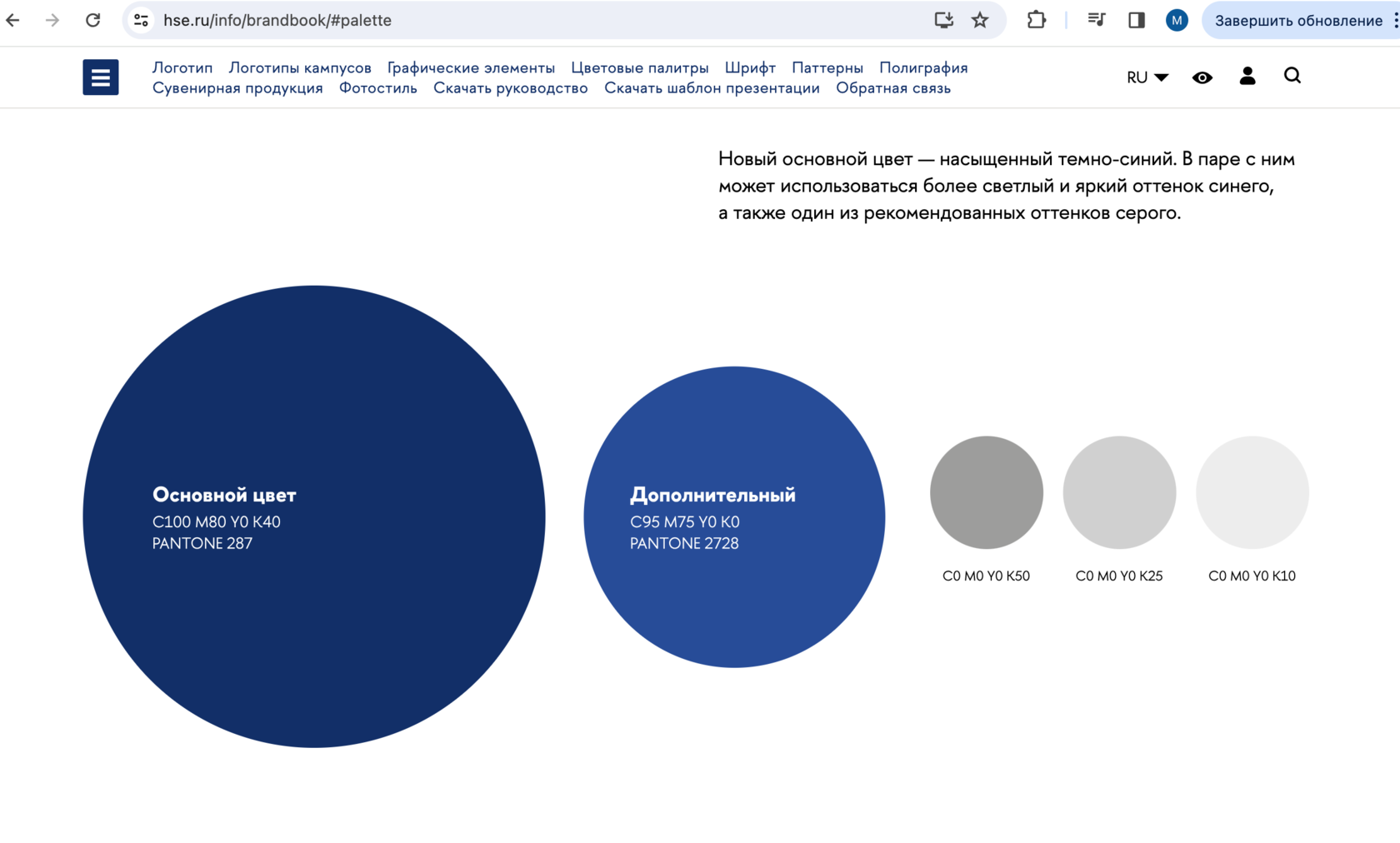Toggle the browser side panel
This screenshot has height=843, width=1400.
(1136, 20)
